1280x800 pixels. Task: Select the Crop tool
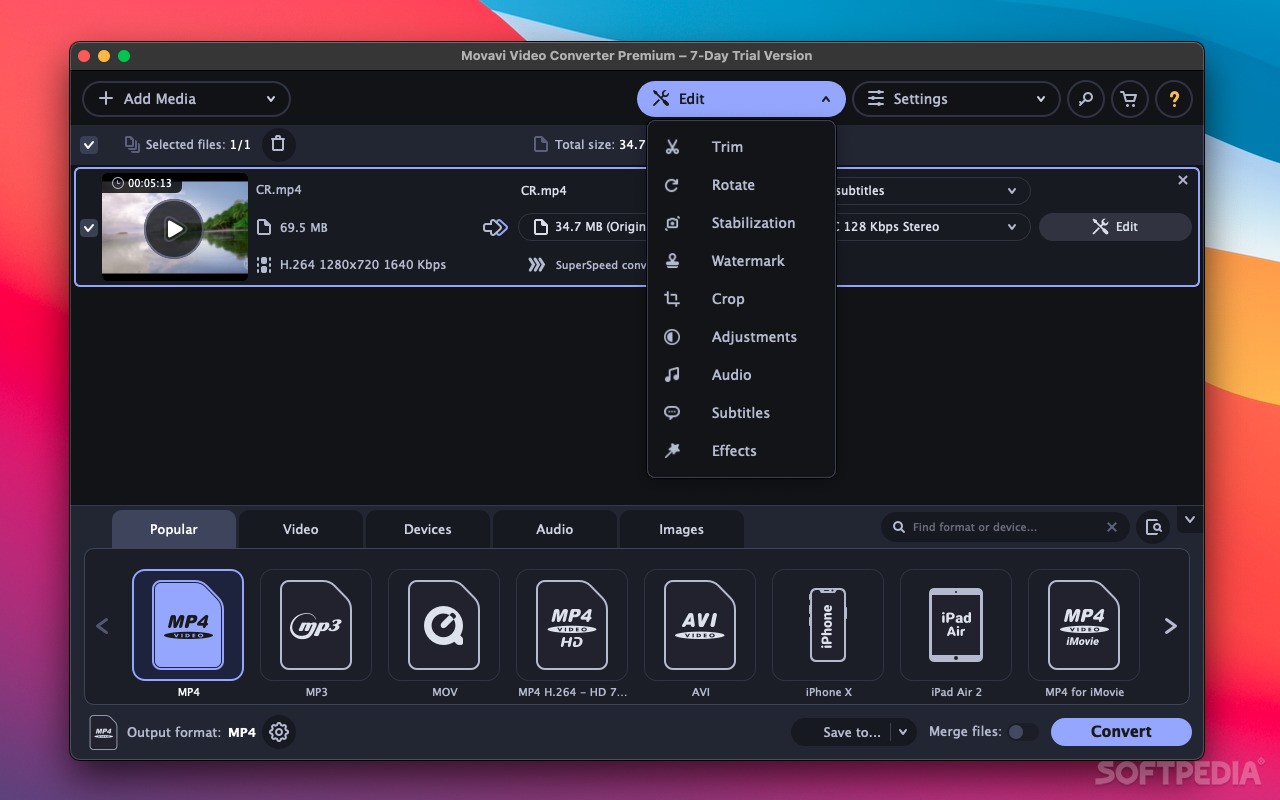[x=728, y=299]
